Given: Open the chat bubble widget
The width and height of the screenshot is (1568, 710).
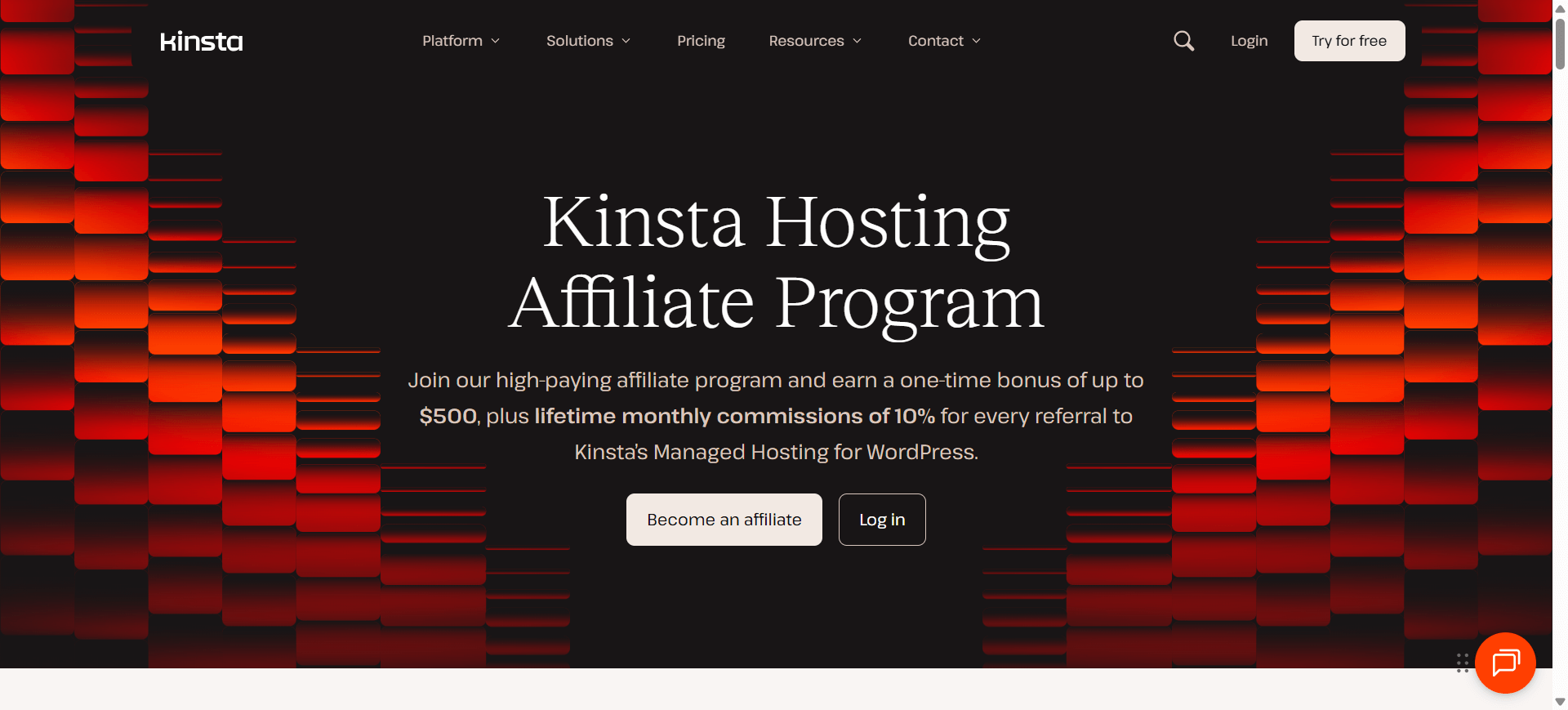Looking at the screenshot, I should 1505,663.
